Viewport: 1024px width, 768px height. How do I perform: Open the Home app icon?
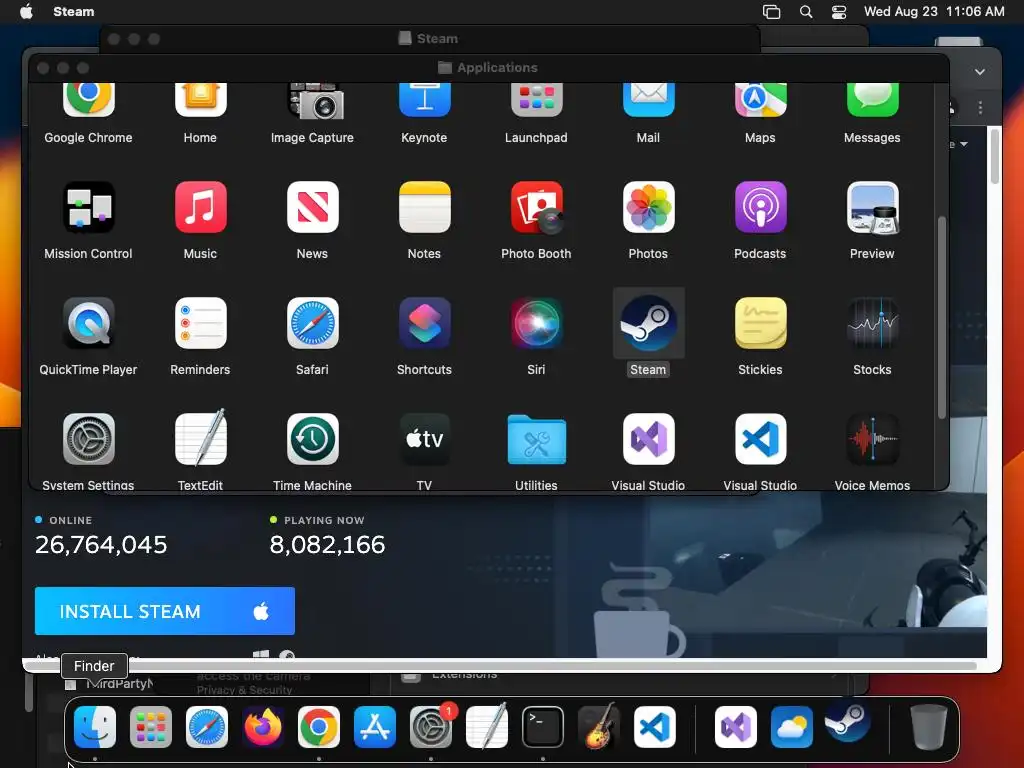[200, 99]
